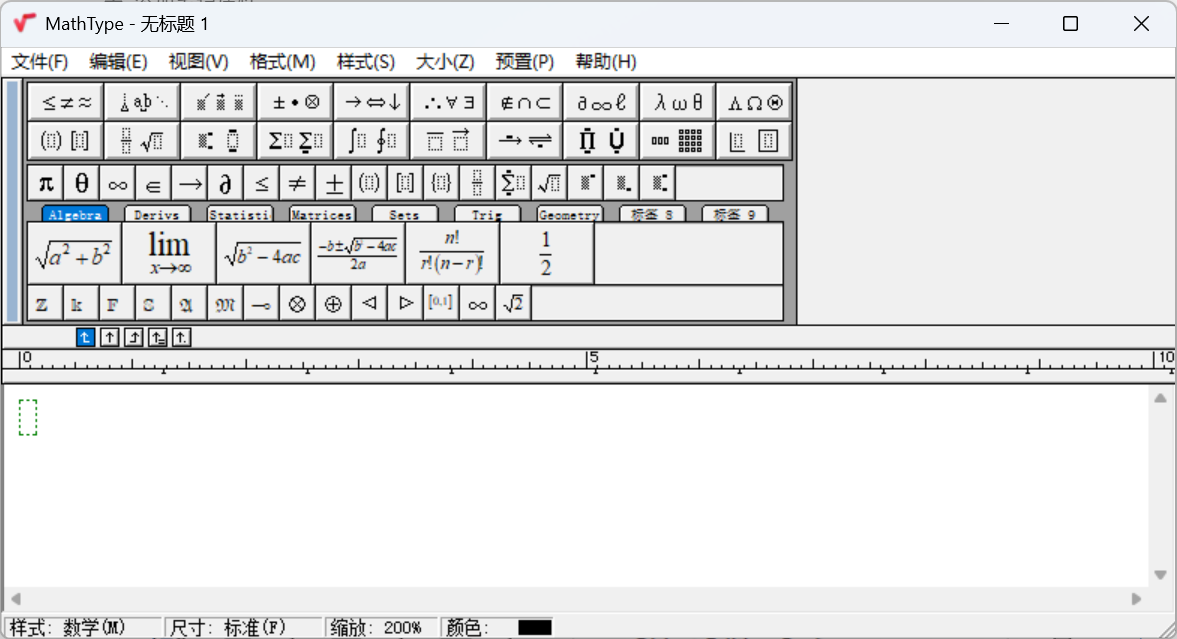The image size is (1177, 639).
Task: Insert the pi symbol from small bar
Action: pyautogui.click(x=46, y=183)
